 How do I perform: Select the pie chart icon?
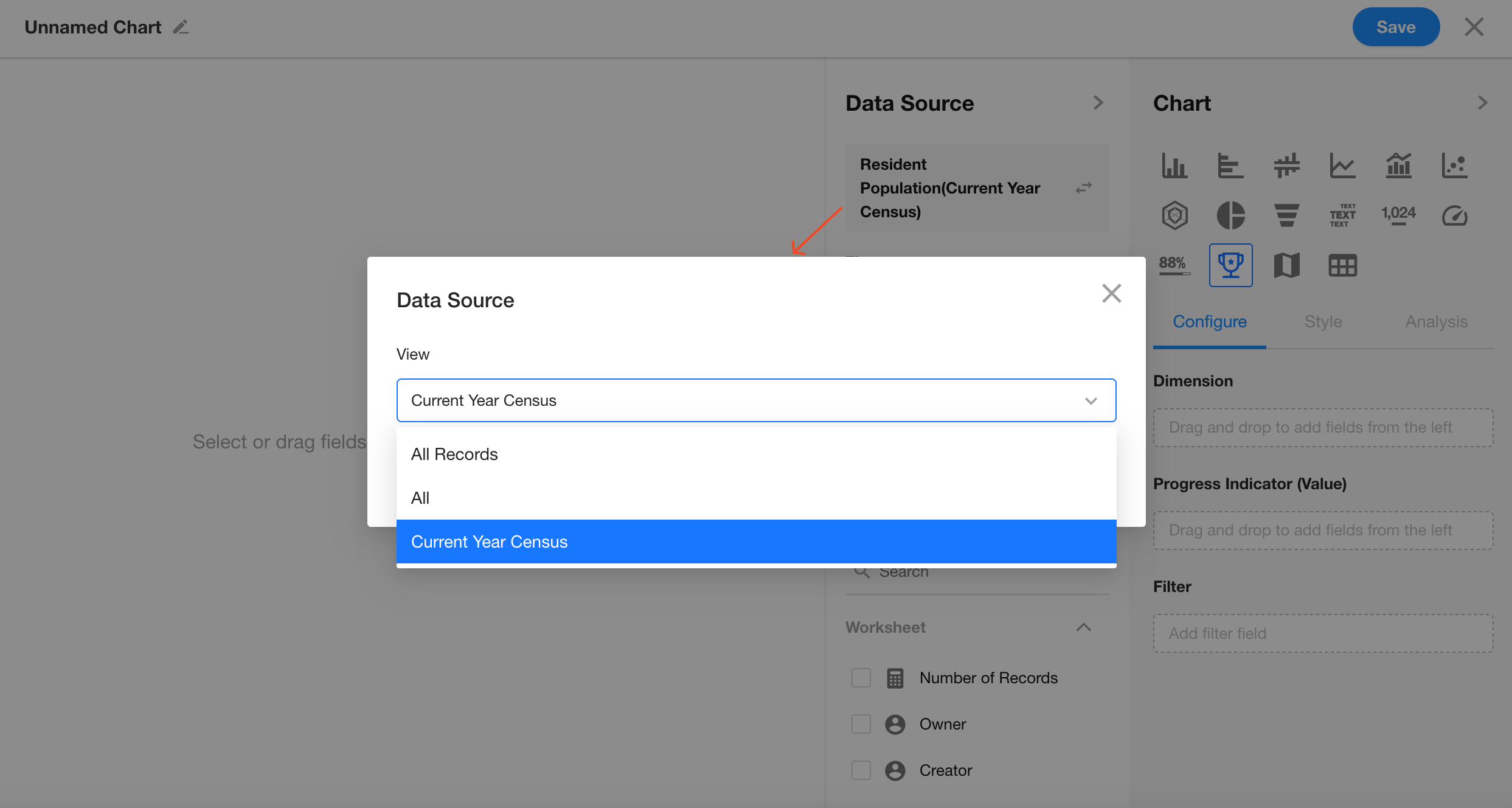(x=1230, y=215)
